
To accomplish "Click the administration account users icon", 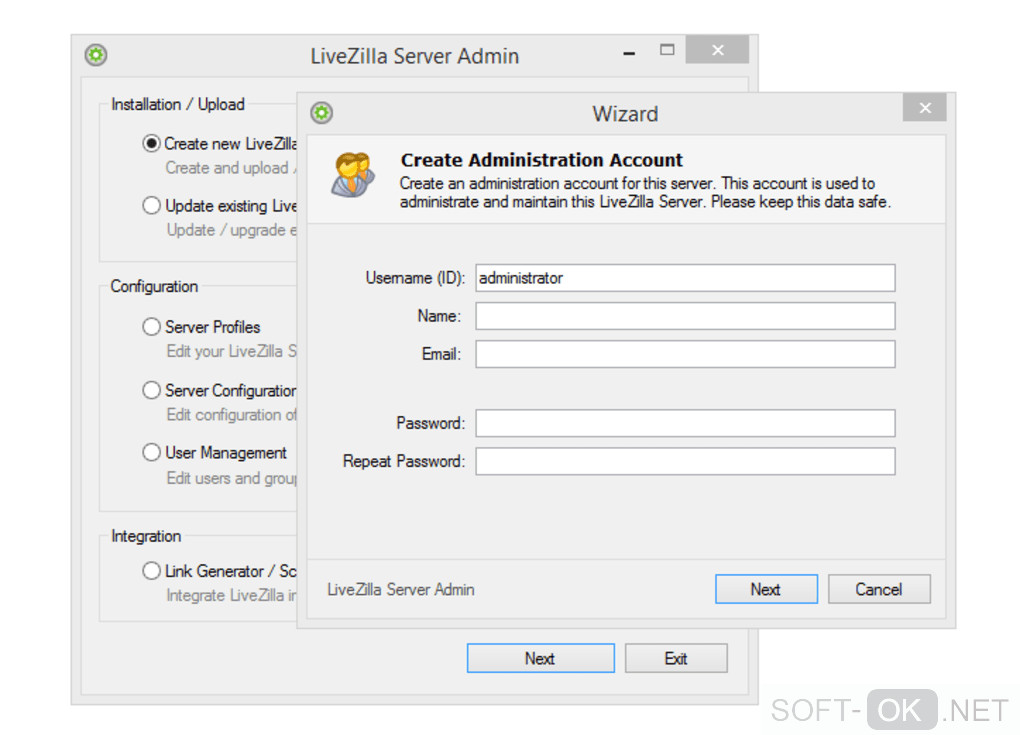I will point(353,174).
